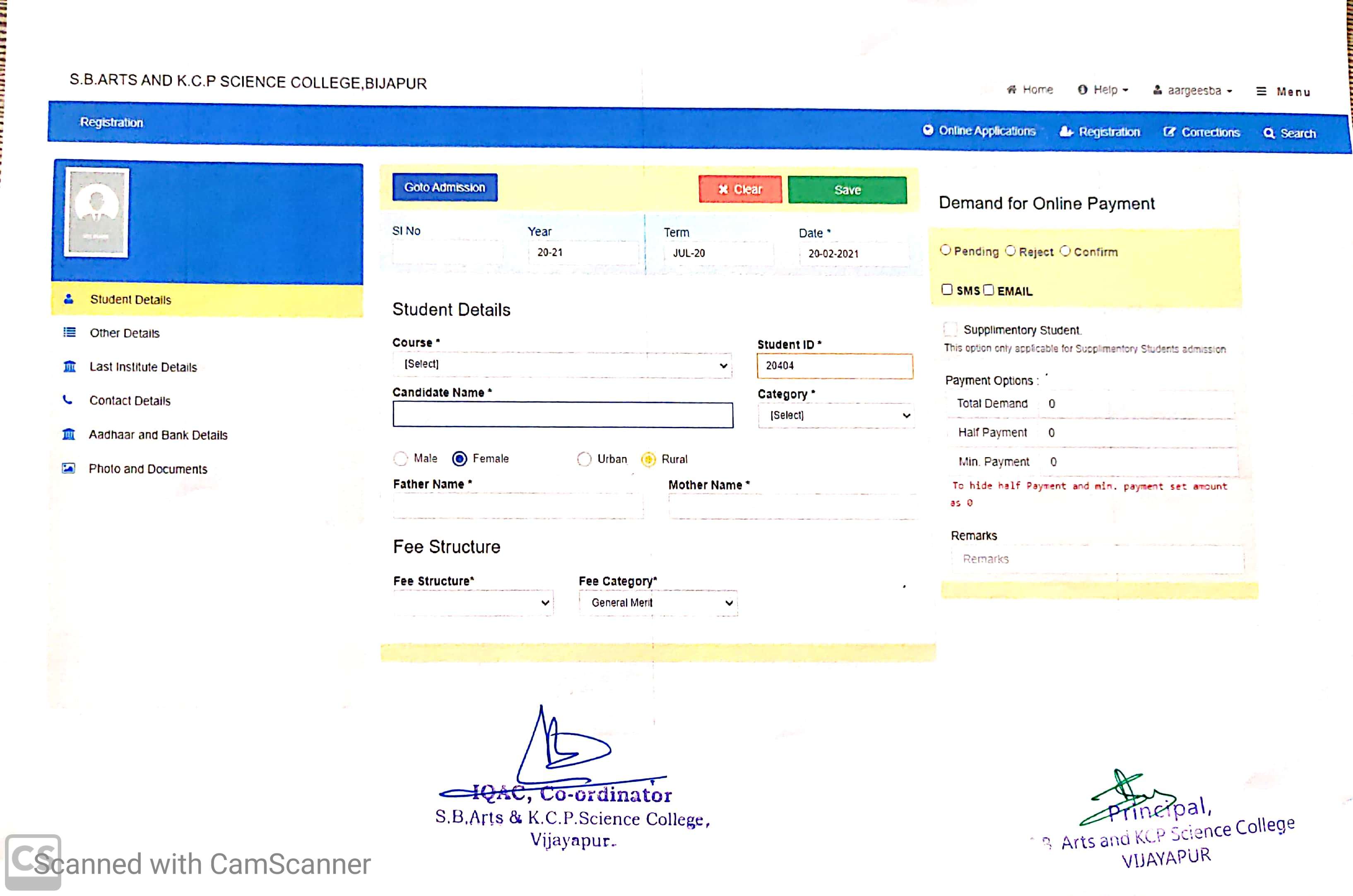Open the Category select dropdown

(835, 415)
